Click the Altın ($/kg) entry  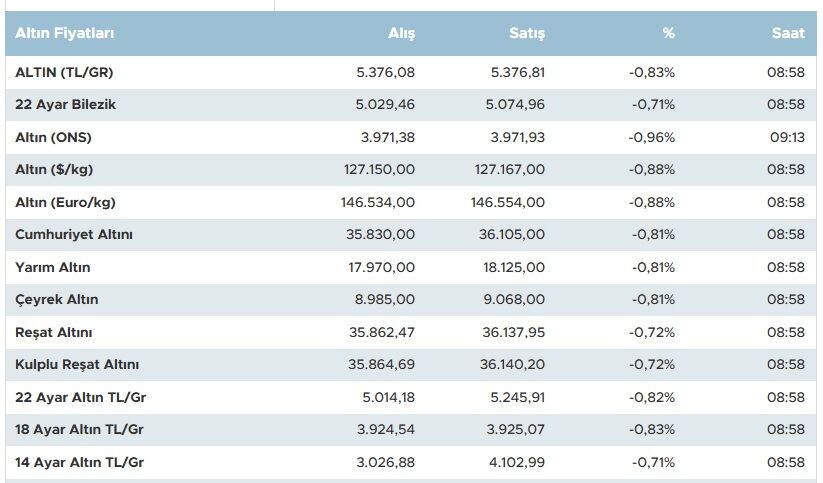pyautogui.click(x=54, y=170)
